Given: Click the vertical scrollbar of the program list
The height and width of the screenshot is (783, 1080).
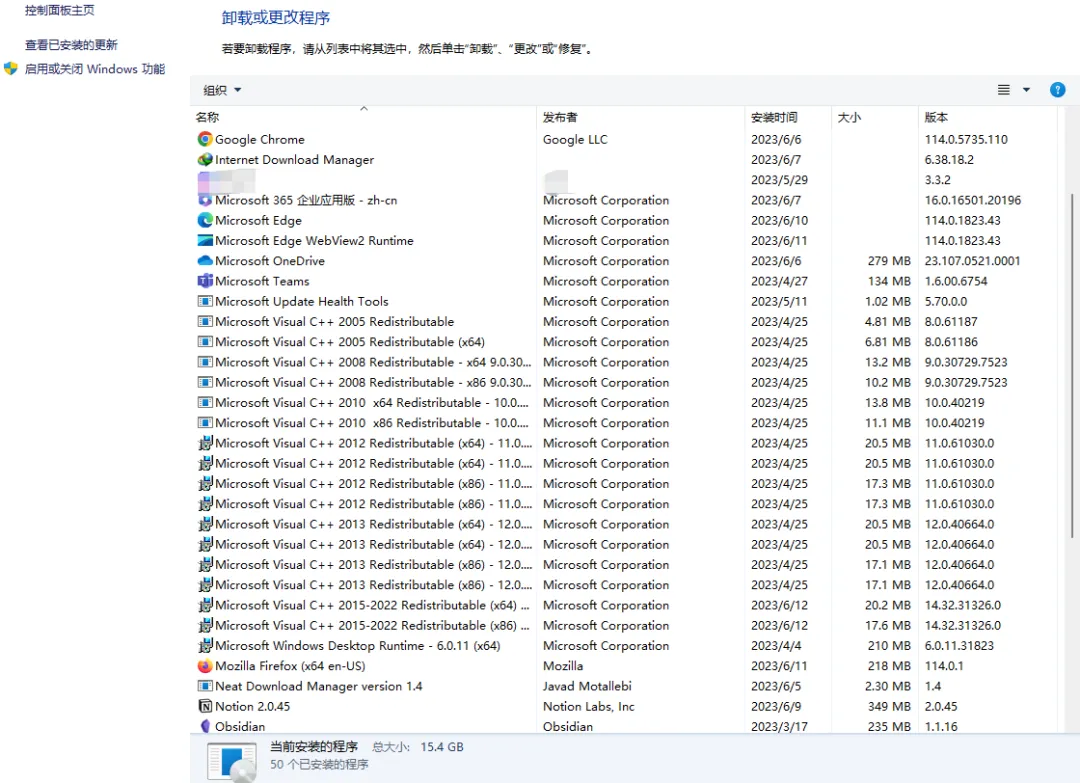Looking at the screenshot, I should [x=1072, y=365].
